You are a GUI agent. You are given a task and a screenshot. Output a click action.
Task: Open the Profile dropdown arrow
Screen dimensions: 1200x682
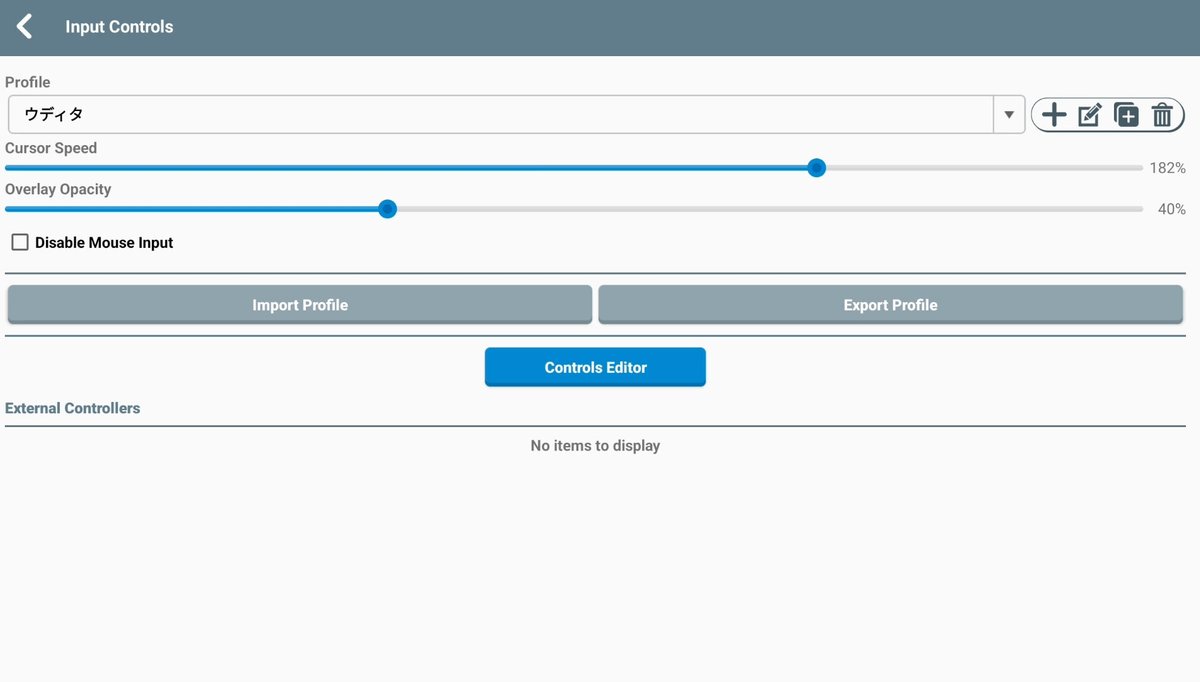(1009, 115)
